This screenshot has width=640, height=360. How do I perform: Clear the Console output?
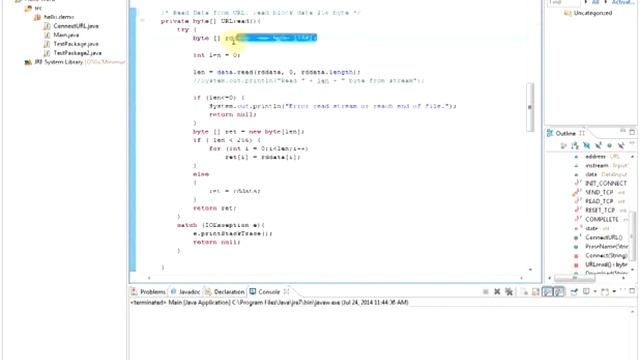coord(524,292)
